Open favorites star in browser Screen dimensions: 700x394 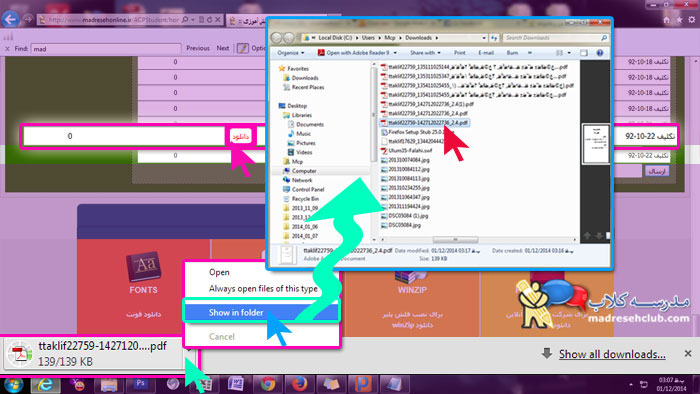[679, 20]
